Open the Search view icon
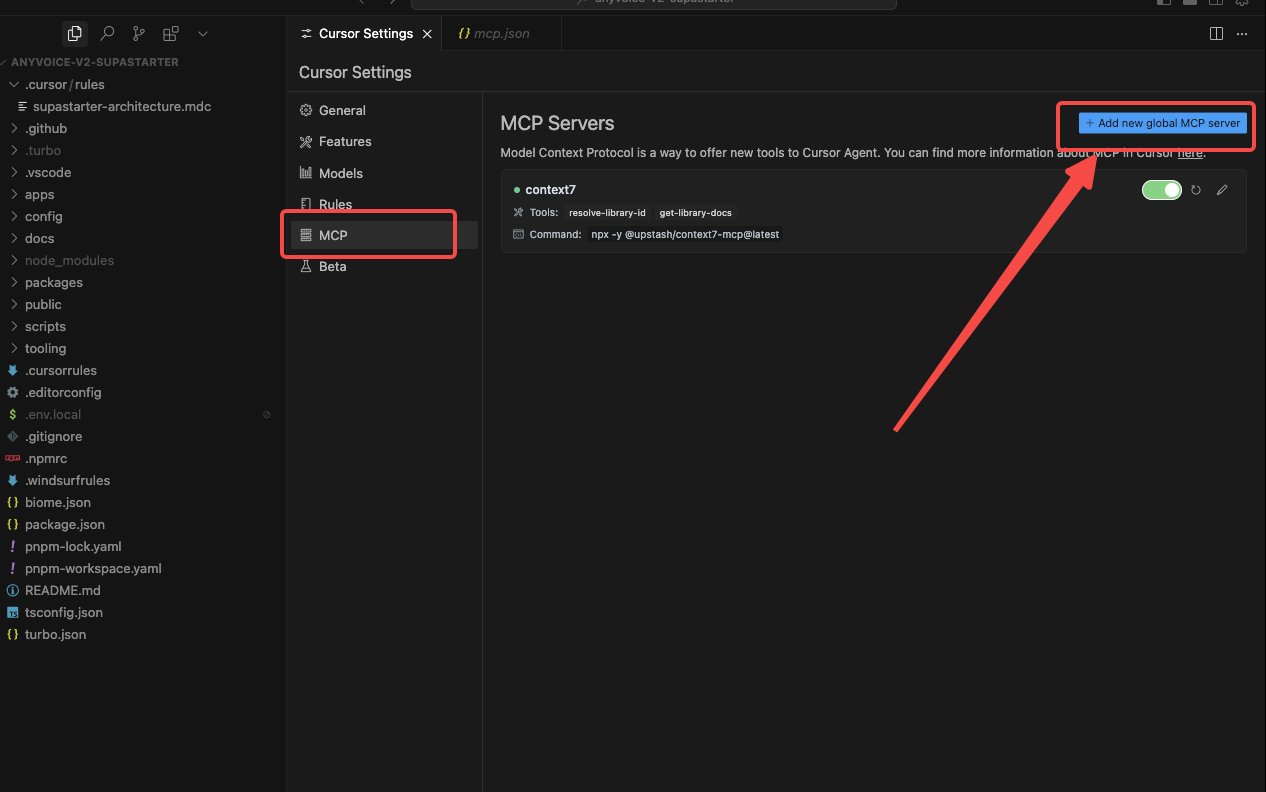This screenshot has width=1266, height=792. 107,34
